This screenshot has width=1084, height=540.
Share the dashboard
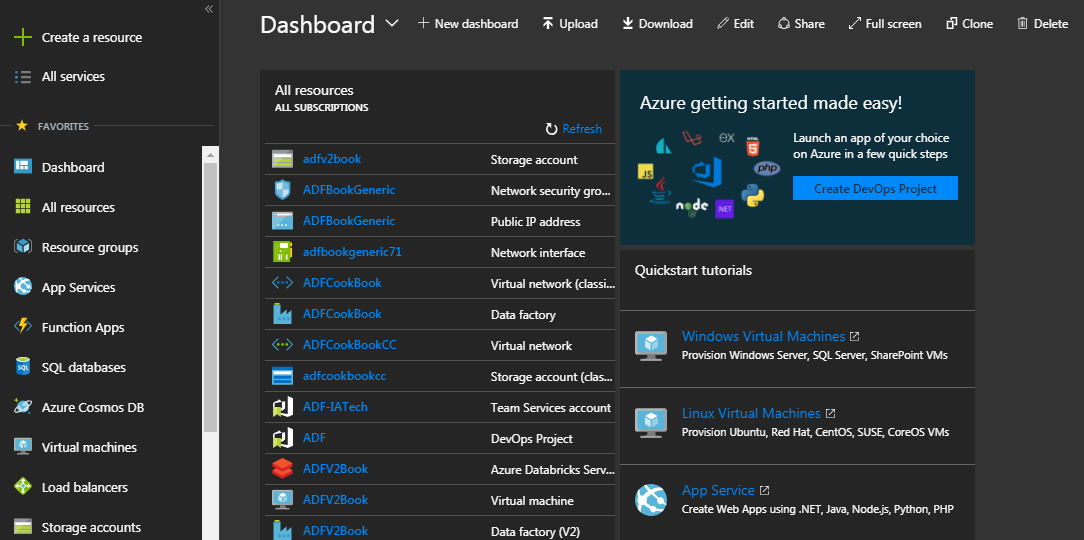[801, 24]
